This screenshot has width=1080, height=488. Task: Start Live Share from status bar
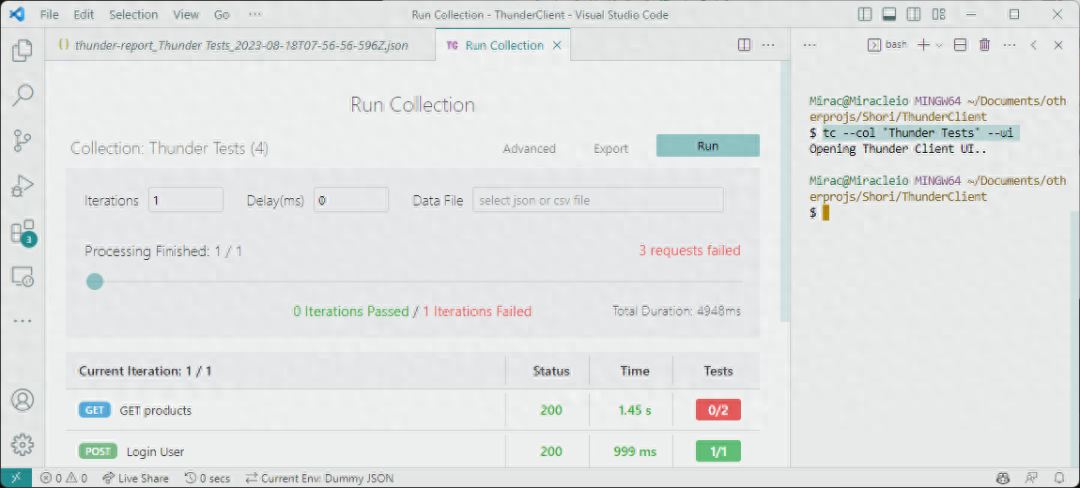pos(137,478)
